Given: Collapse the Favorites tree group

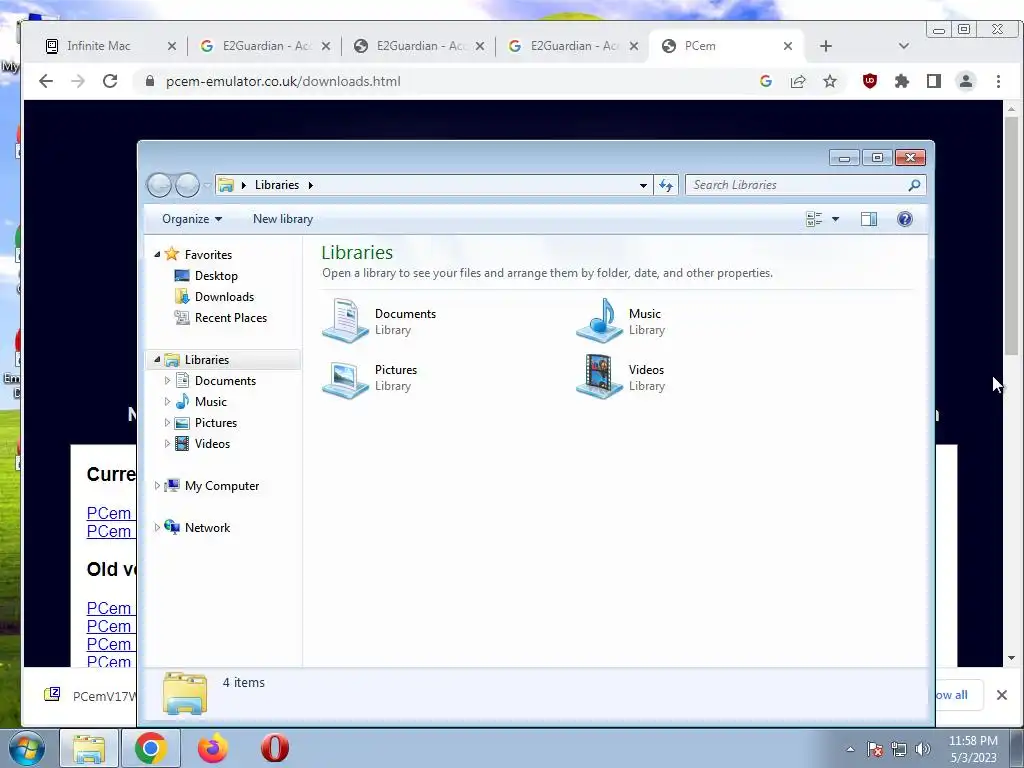Looking at the screenshot, I should pyautogui.click(x=157, y=255).
